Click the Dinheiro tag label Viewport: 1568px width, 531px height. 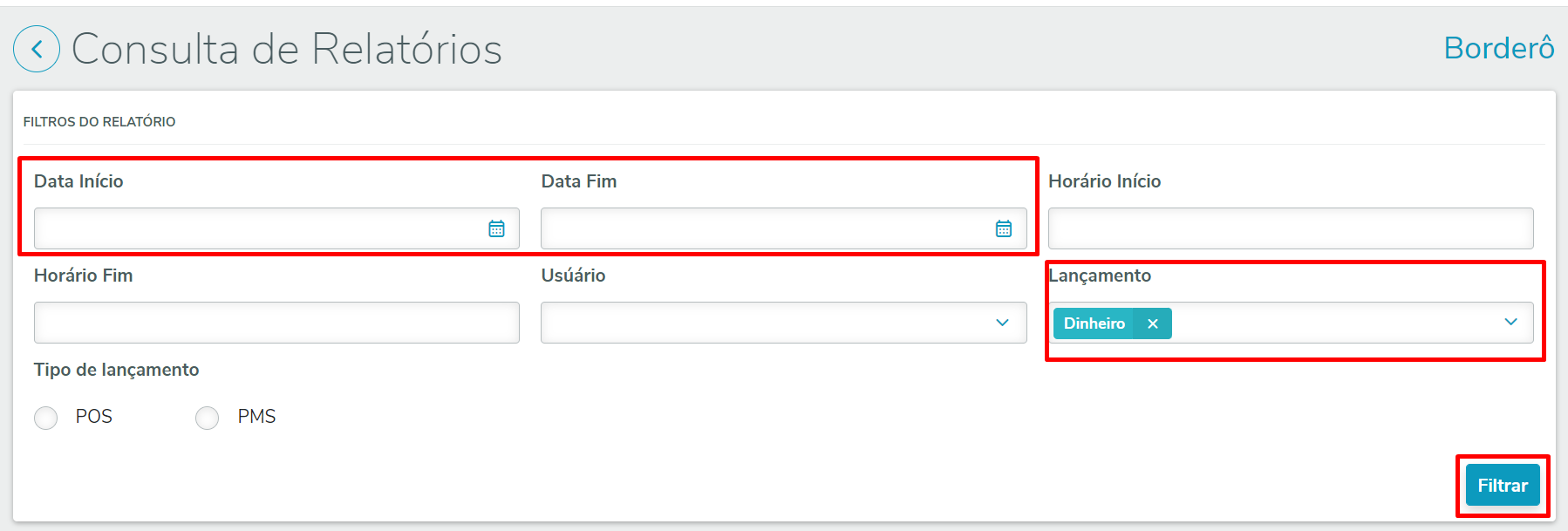(1094, 323)
